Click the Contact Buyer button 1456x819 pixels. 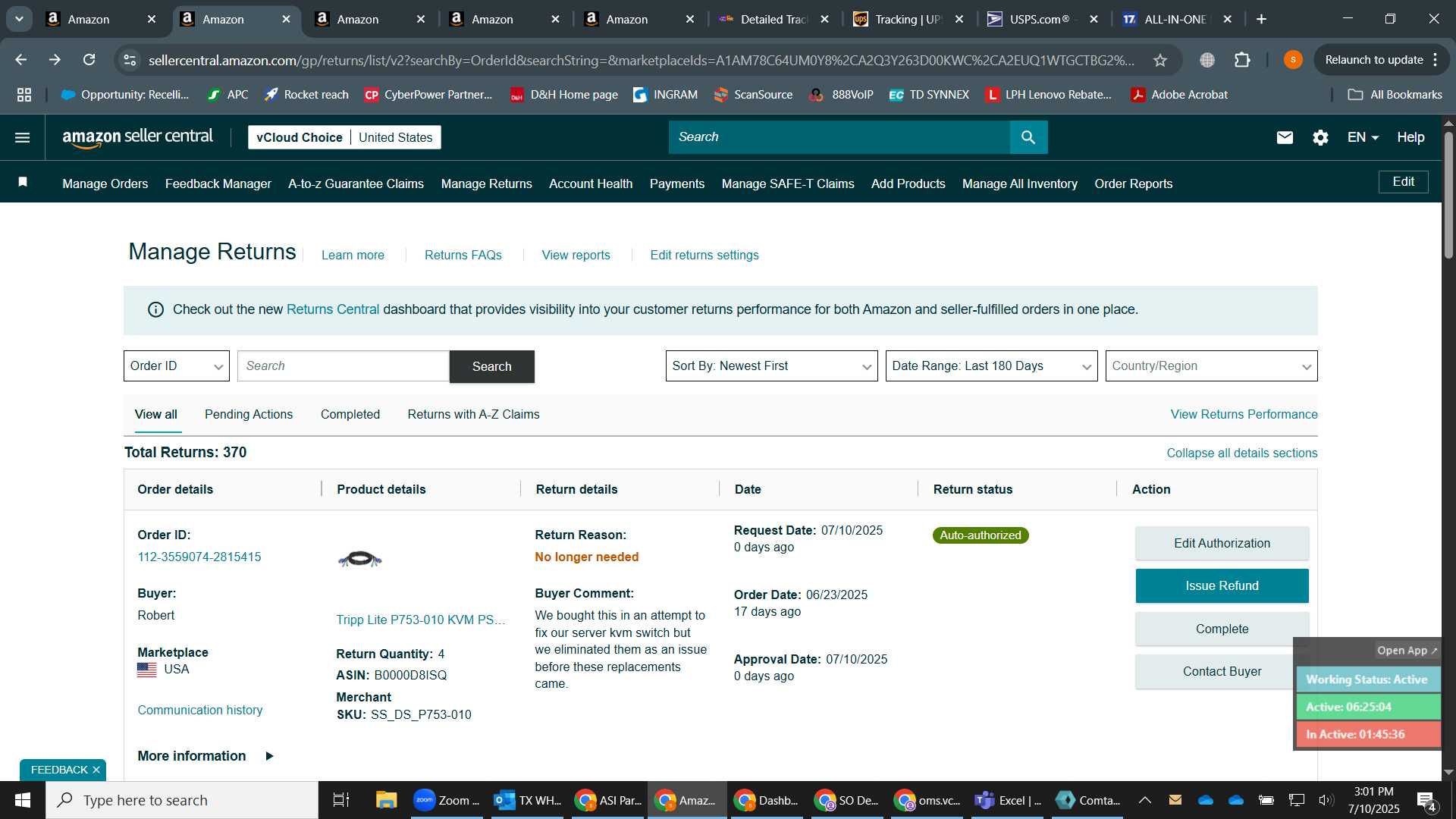pyautogui.click(x=1222, y=671)
